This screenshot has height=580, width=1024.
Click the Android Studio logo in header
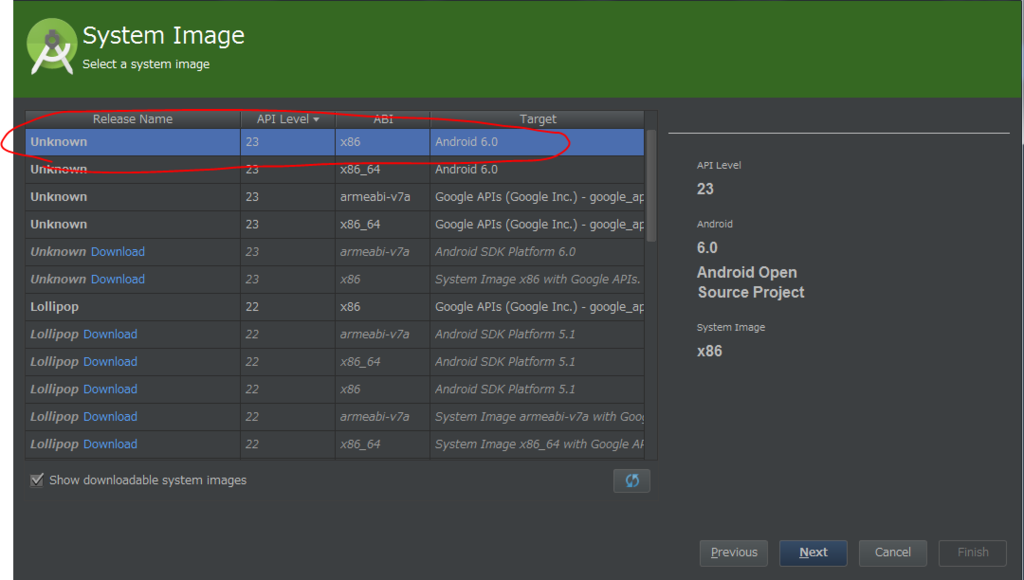(52, 47)
